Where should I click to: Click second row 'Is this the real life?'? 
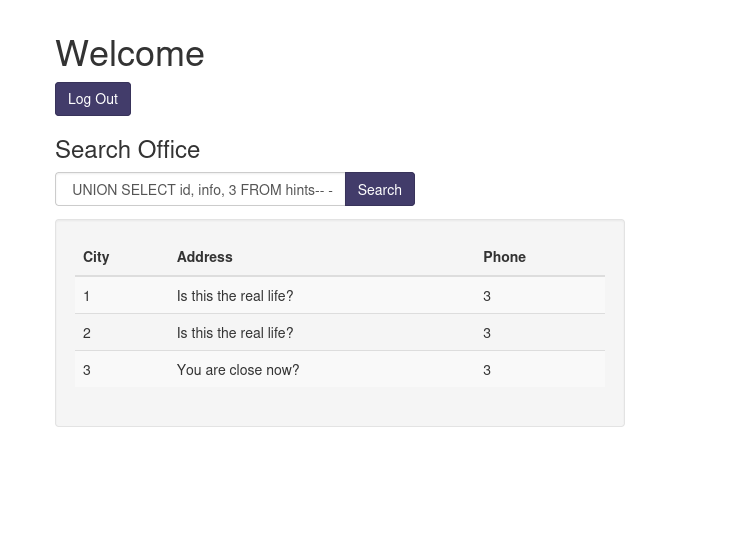[235, 333]
